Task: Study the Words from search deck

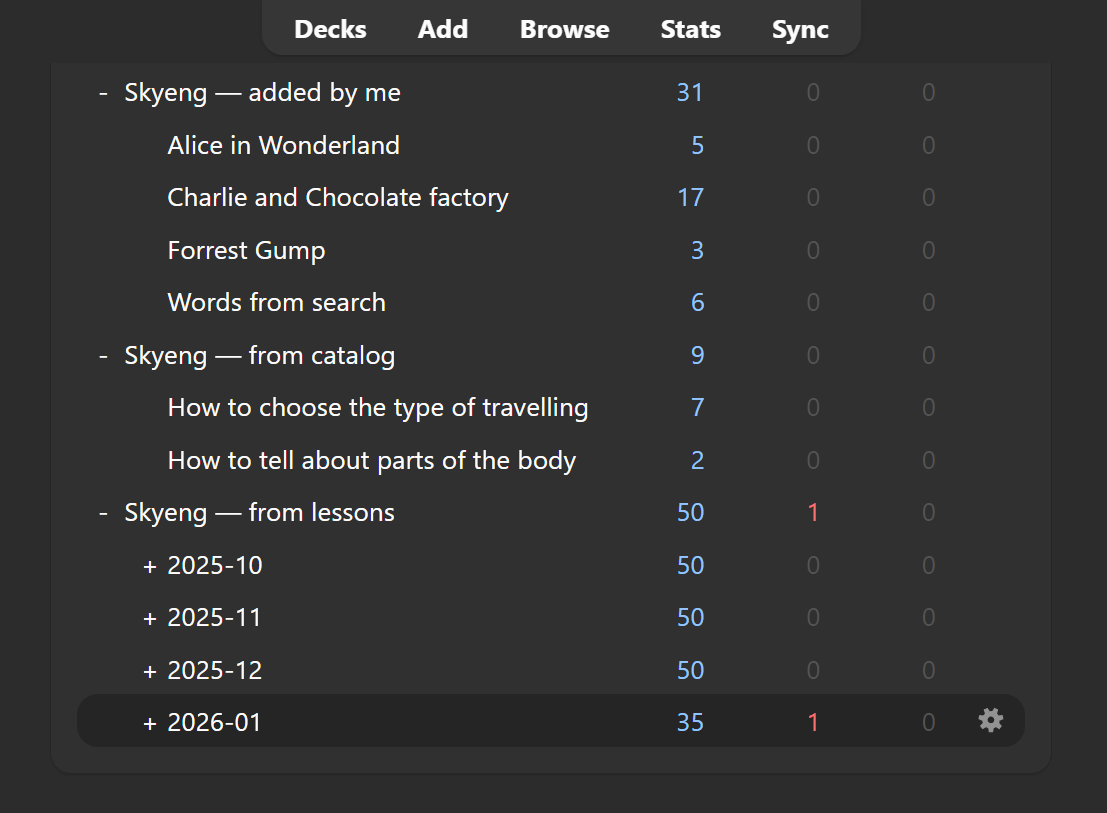Action: pos(276,303)
